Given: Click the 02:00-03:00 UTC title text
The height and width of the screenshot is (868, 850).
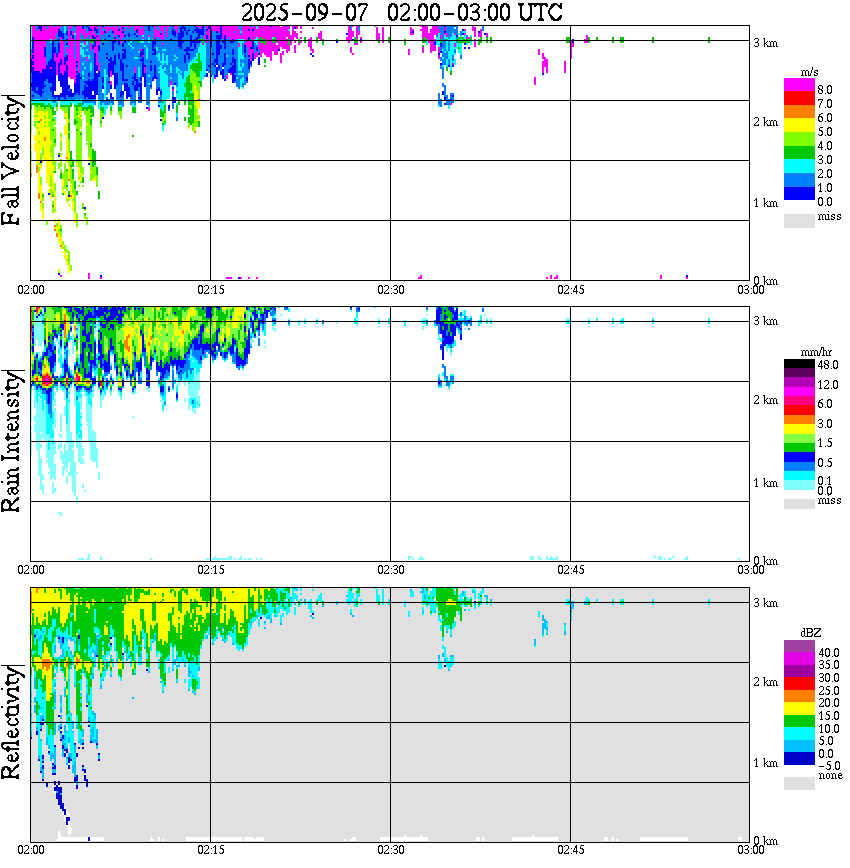Looking at the screenshot, I should (475, 12).
